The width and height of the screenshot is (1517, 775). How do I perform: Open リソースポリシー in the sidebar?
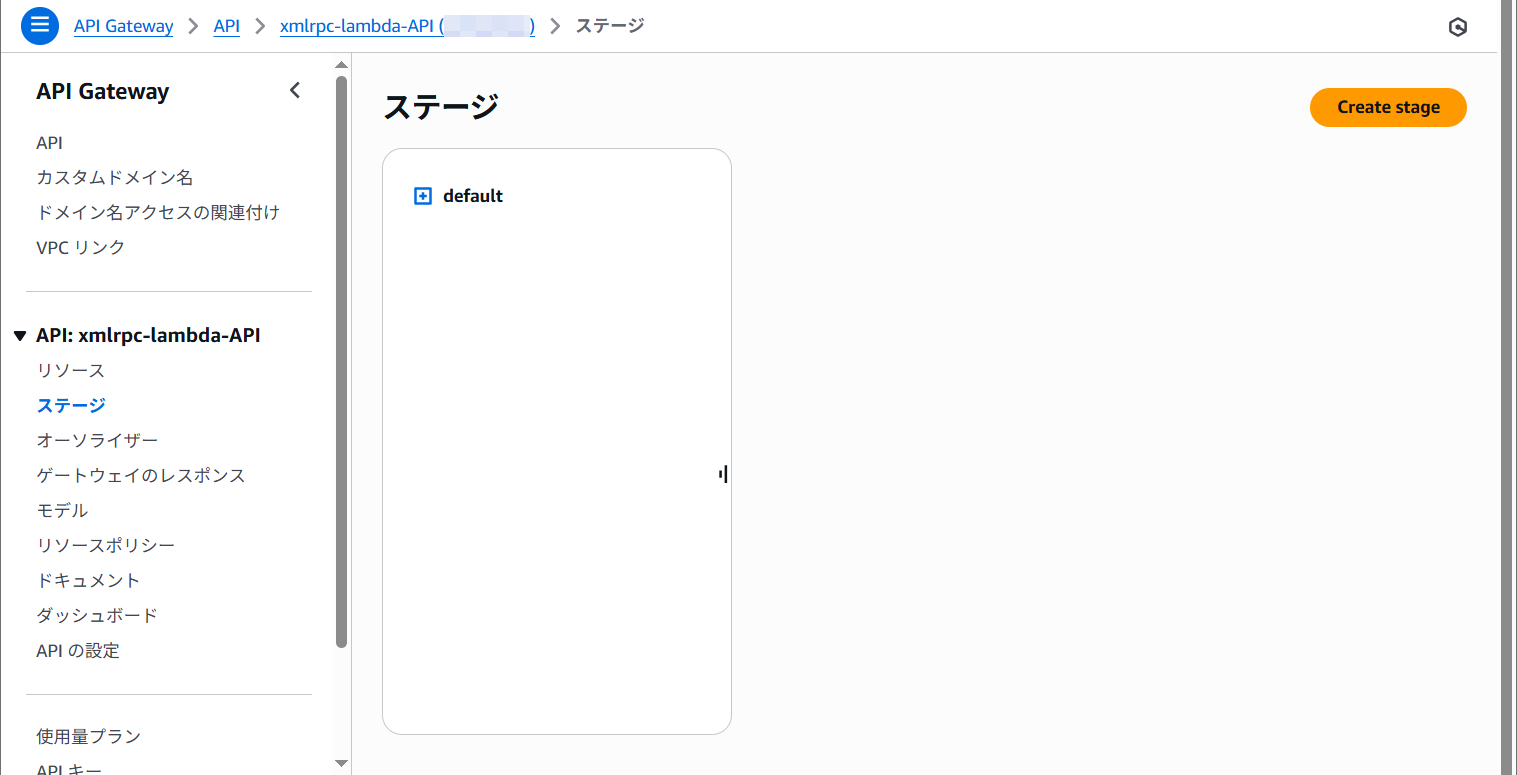(x=105, y=546)
